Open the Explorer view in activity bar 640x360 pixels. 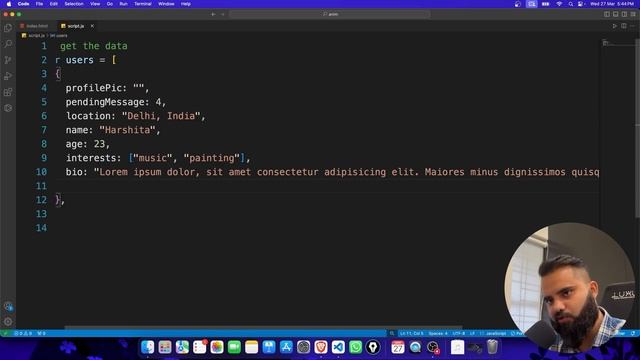click(8, 28)
